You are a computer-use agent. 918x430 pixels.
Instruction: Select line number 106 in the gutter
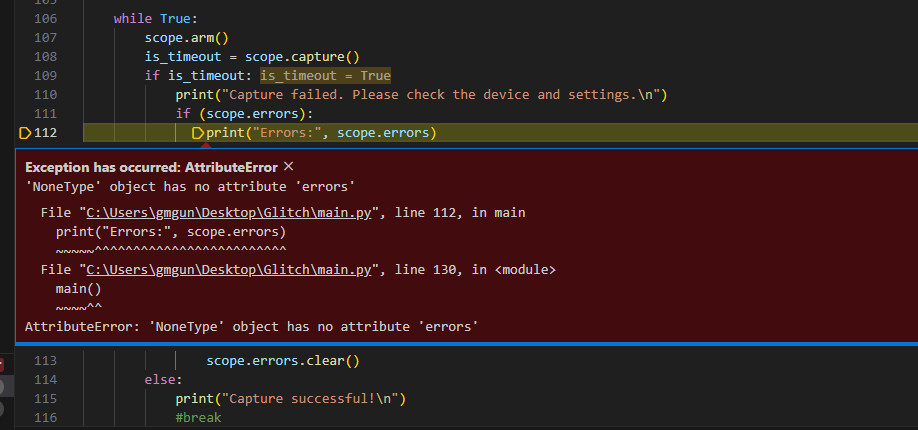click(46, 19)
